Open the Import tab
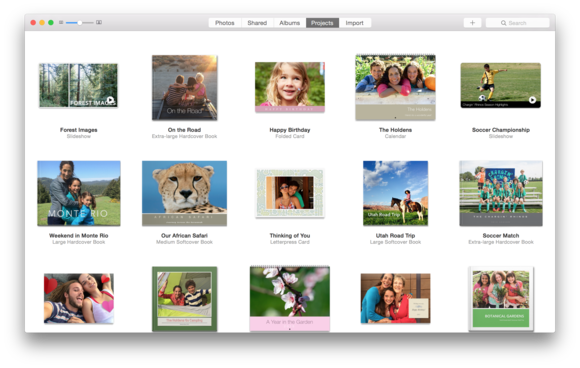 355,23
